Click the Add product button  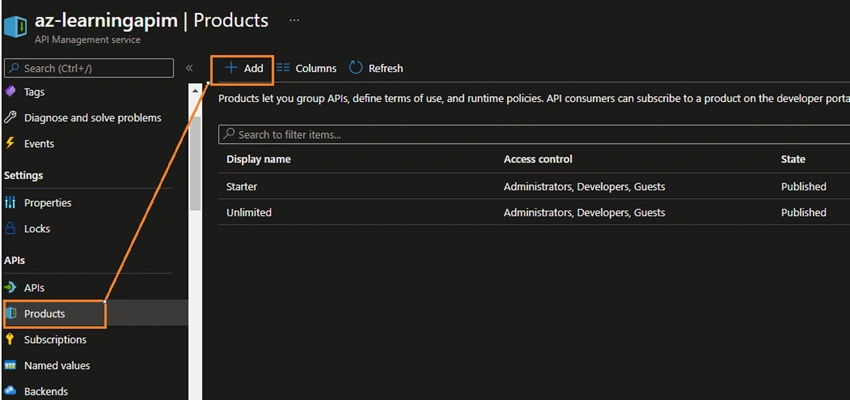tap(243, 68)
